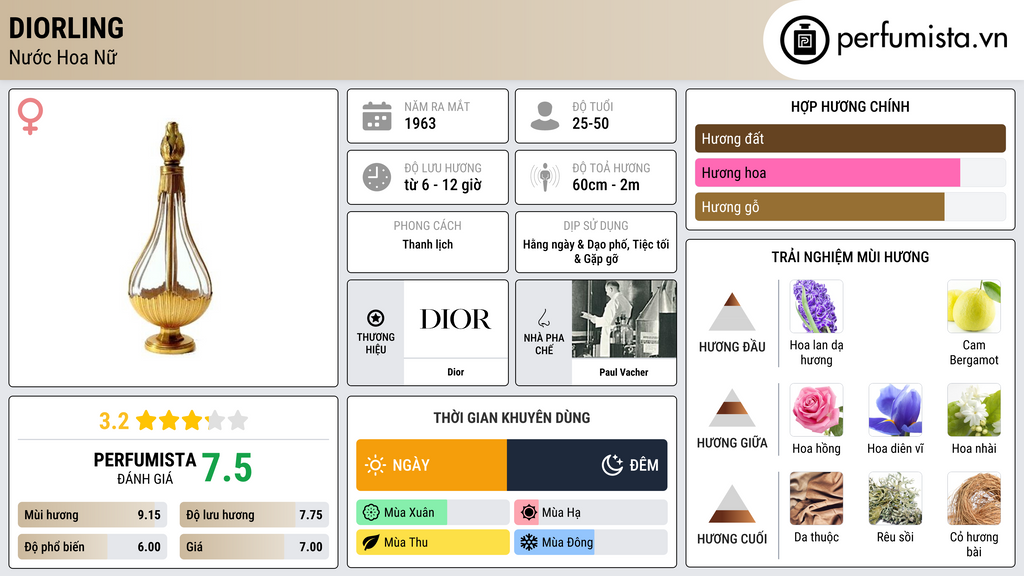
Task: Click the style value Thanh lịch
Action: pos(427,244)
